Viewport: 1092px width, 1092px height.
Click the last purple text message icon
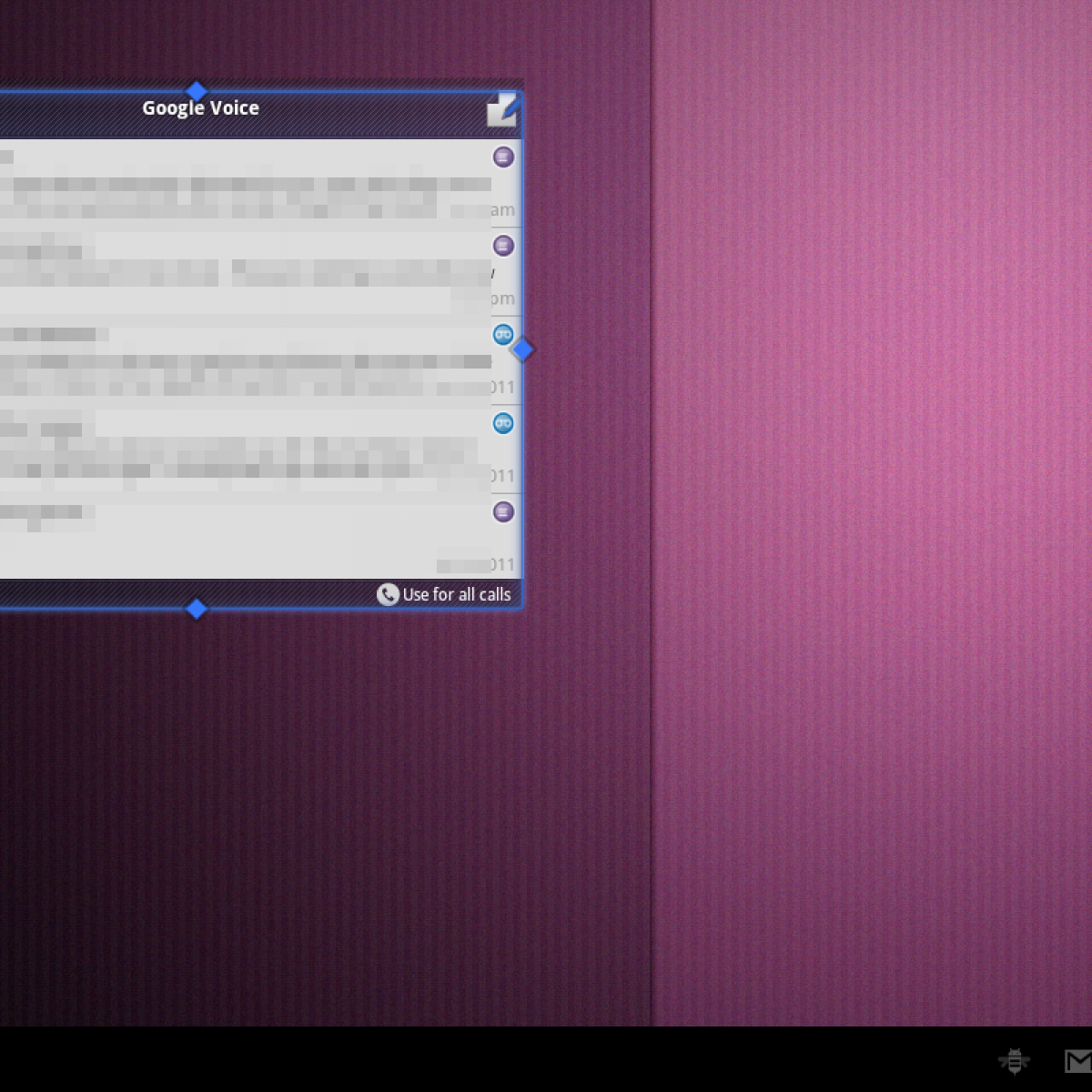(x=503, y=511)
